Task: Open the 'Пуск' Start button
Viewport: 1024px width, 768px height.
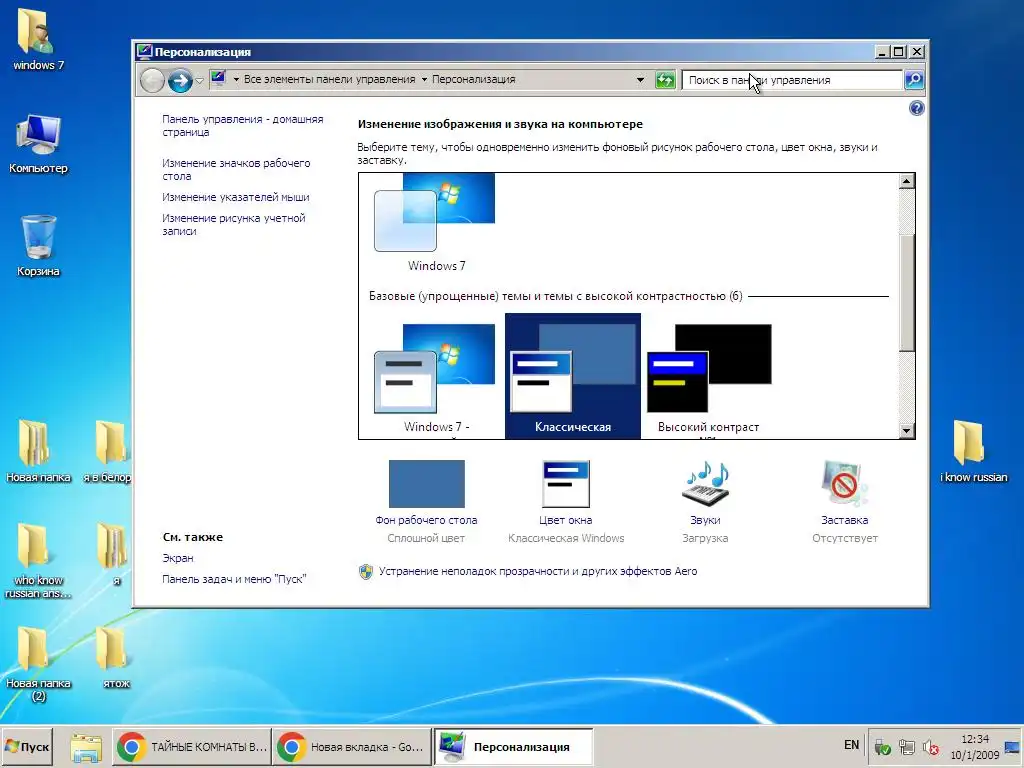Action: tap(27, 746)
